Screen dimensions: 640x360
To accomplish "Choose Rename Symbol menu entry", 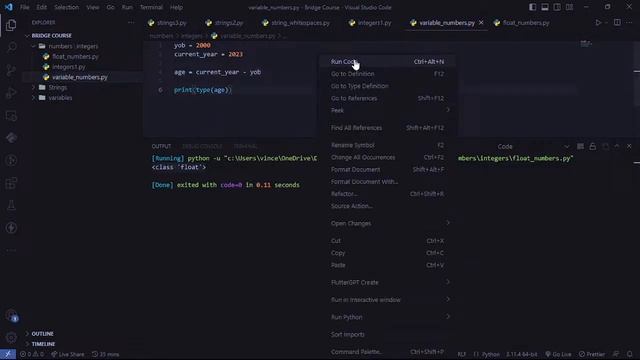I will 387,145.
